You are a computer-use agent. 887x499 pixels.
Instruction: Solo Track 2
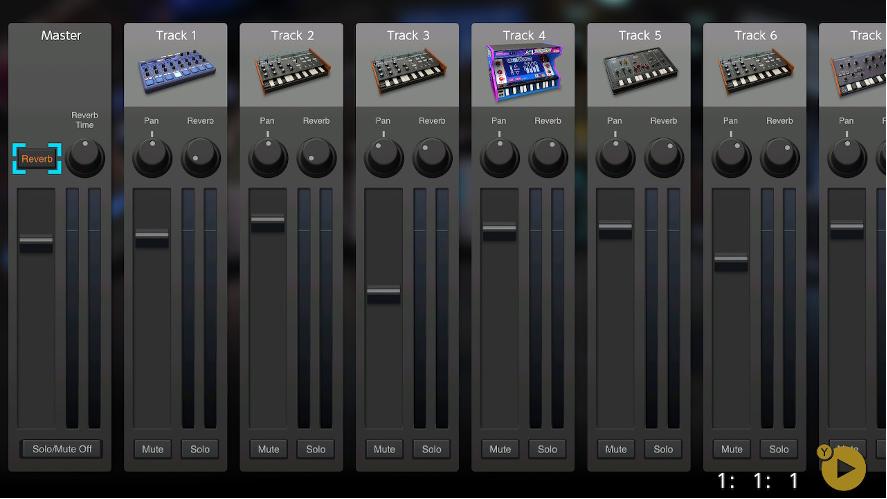pyautogui.click(x=316, y=449)
